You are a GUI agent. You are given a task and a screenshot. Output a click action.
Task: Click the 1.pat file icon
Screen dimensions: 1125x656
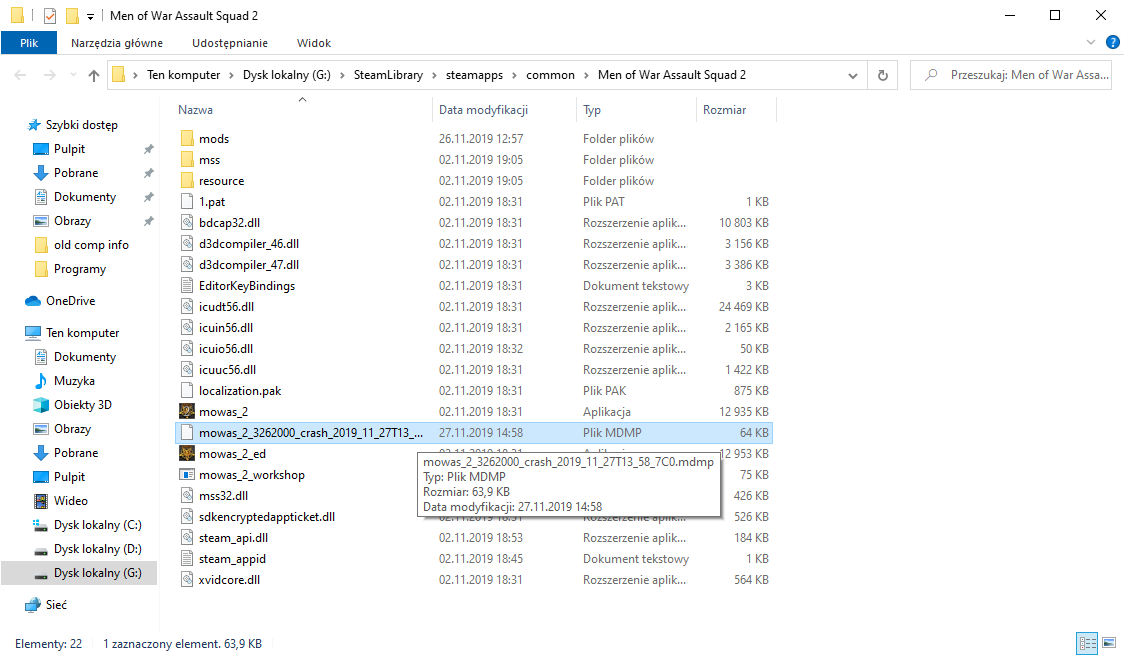[187, 202]
